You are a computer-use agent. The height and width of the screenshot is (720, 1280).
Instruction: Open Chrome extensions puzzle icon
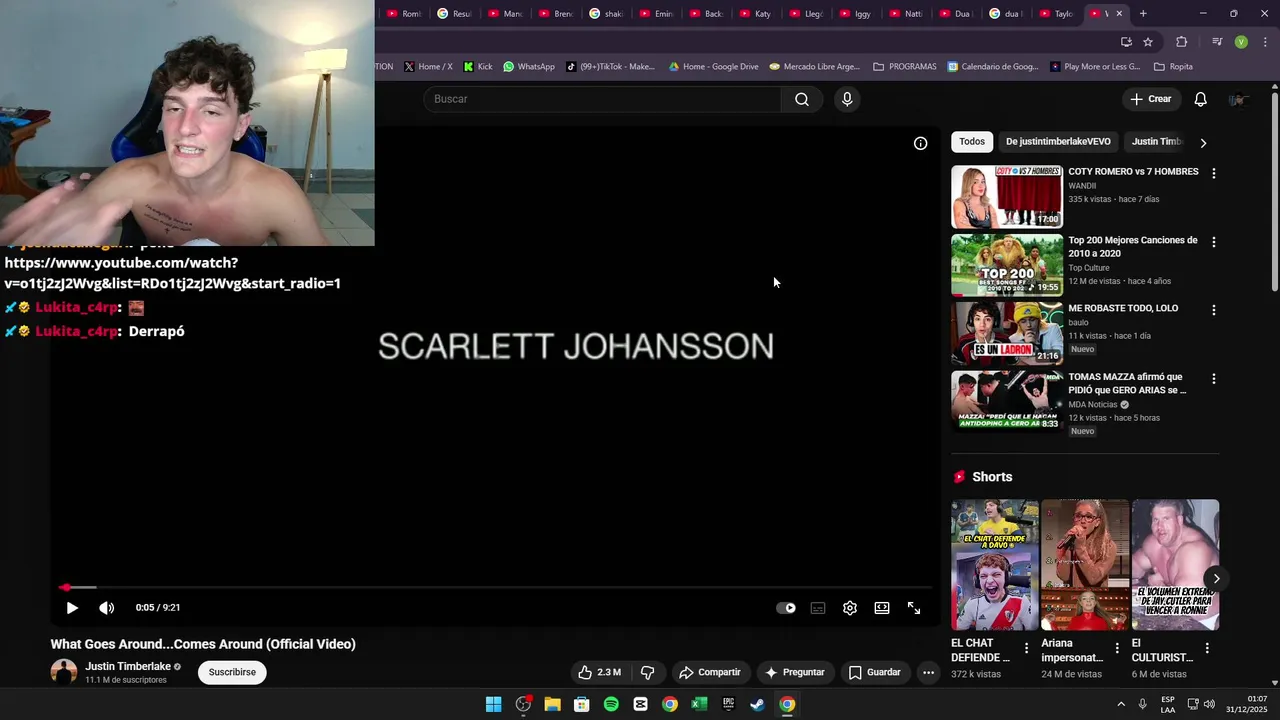coord(1182,42)
